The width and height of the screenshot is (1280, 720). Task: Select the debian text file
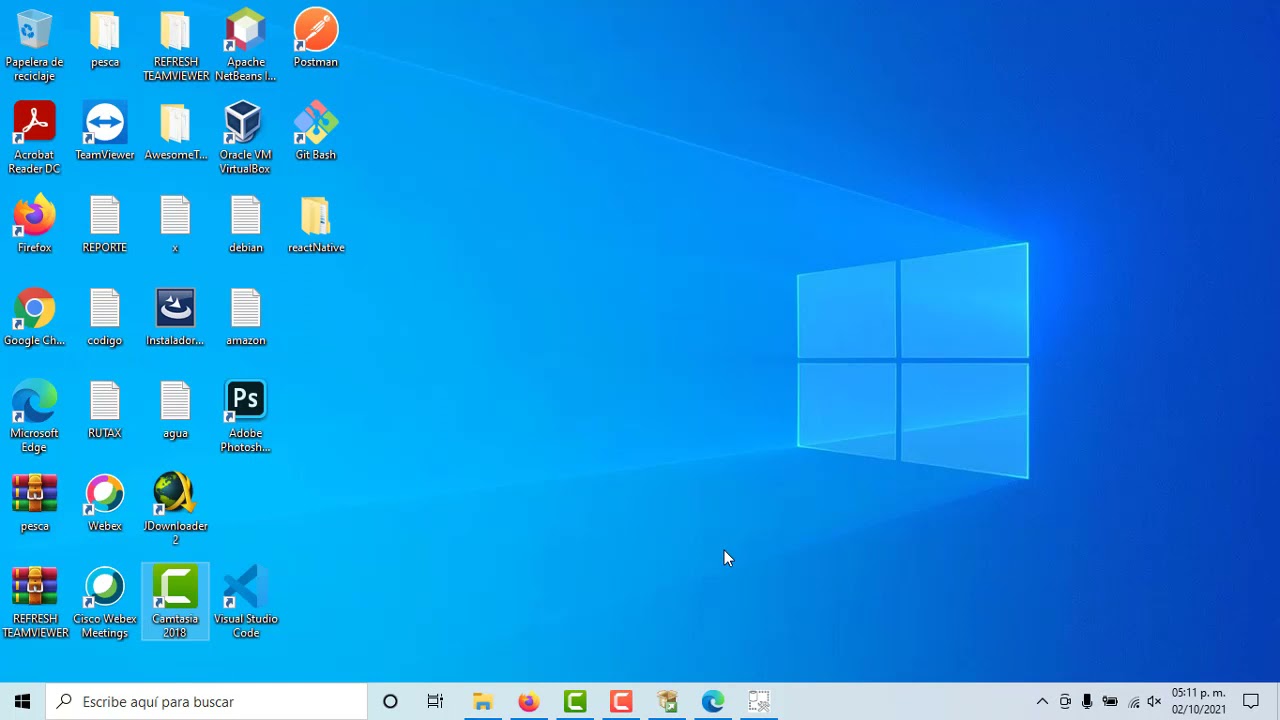click(x=245, y=225)
